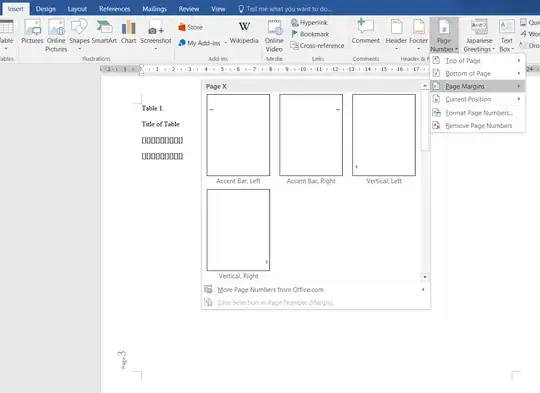Choose the Vertical, Left page number style
This screenshot has height=393, width=540.
384,139
